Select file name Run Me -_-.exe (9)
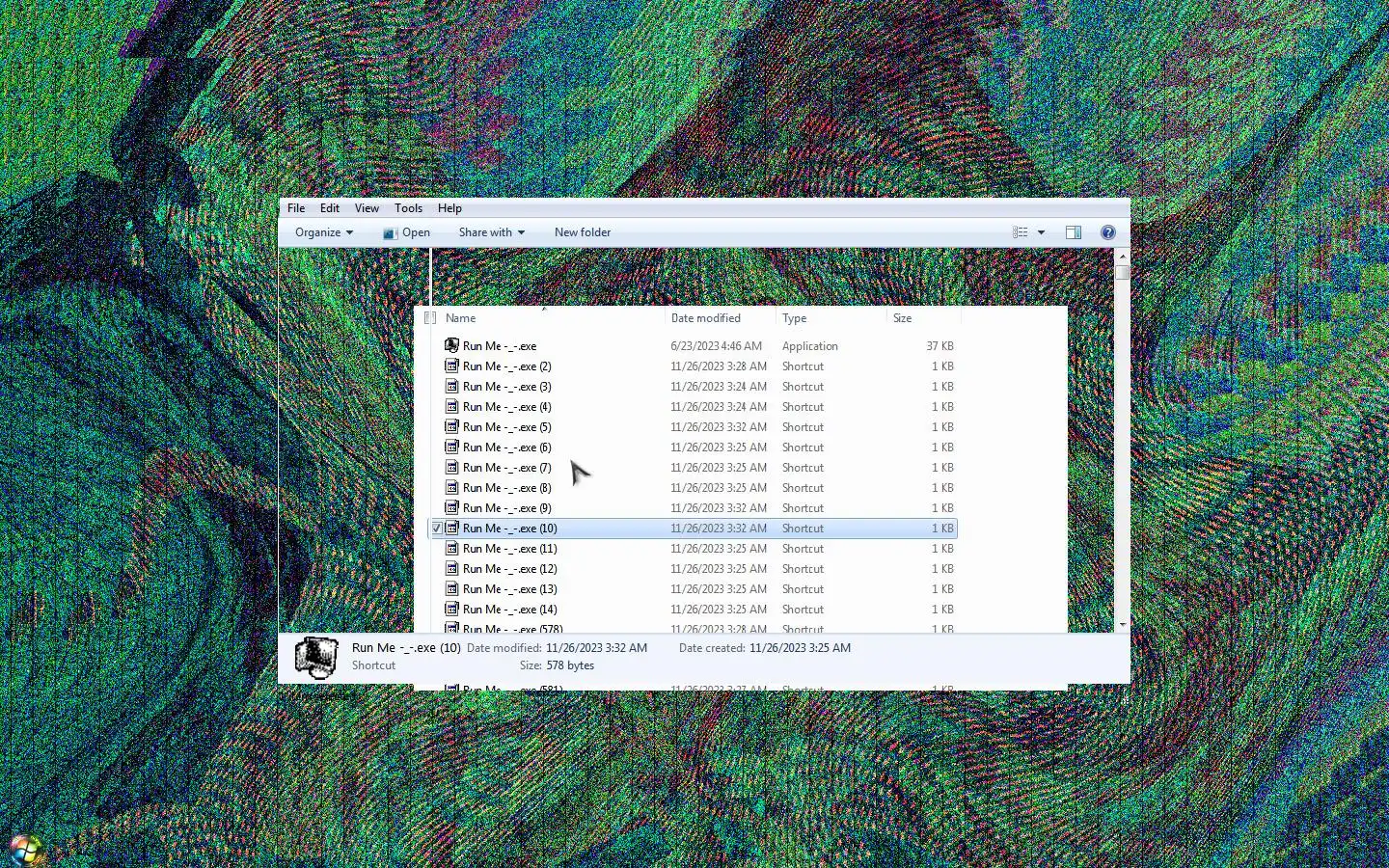Viewport: 1389px width, 868px height. point(506,508)
